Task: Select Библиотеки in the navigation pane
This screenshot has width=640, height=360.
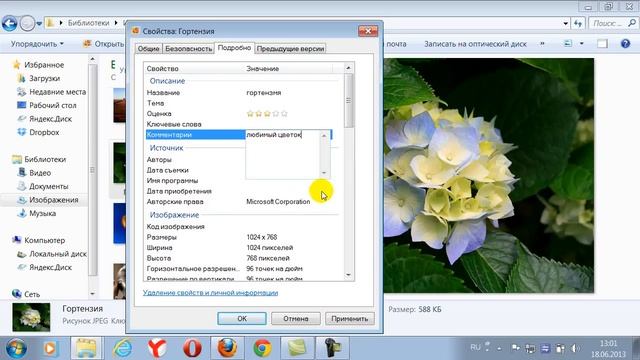Action: pos(39,159)
